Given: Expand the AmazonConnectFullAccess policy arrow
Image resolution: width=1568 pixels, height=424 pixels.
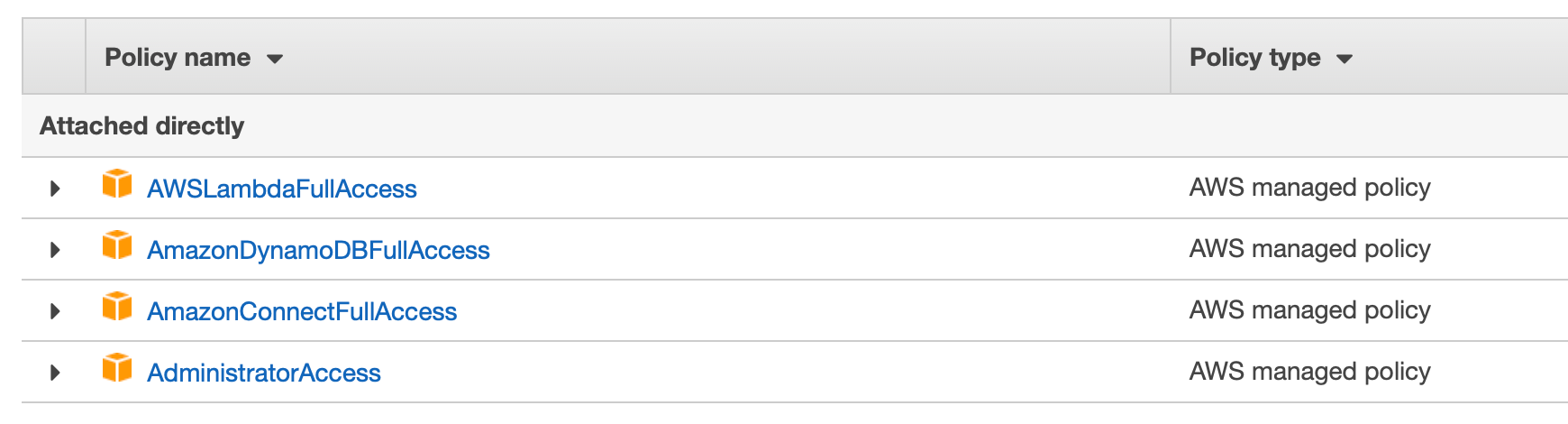Looking at the screenshot, I should [x=55, y=311].
